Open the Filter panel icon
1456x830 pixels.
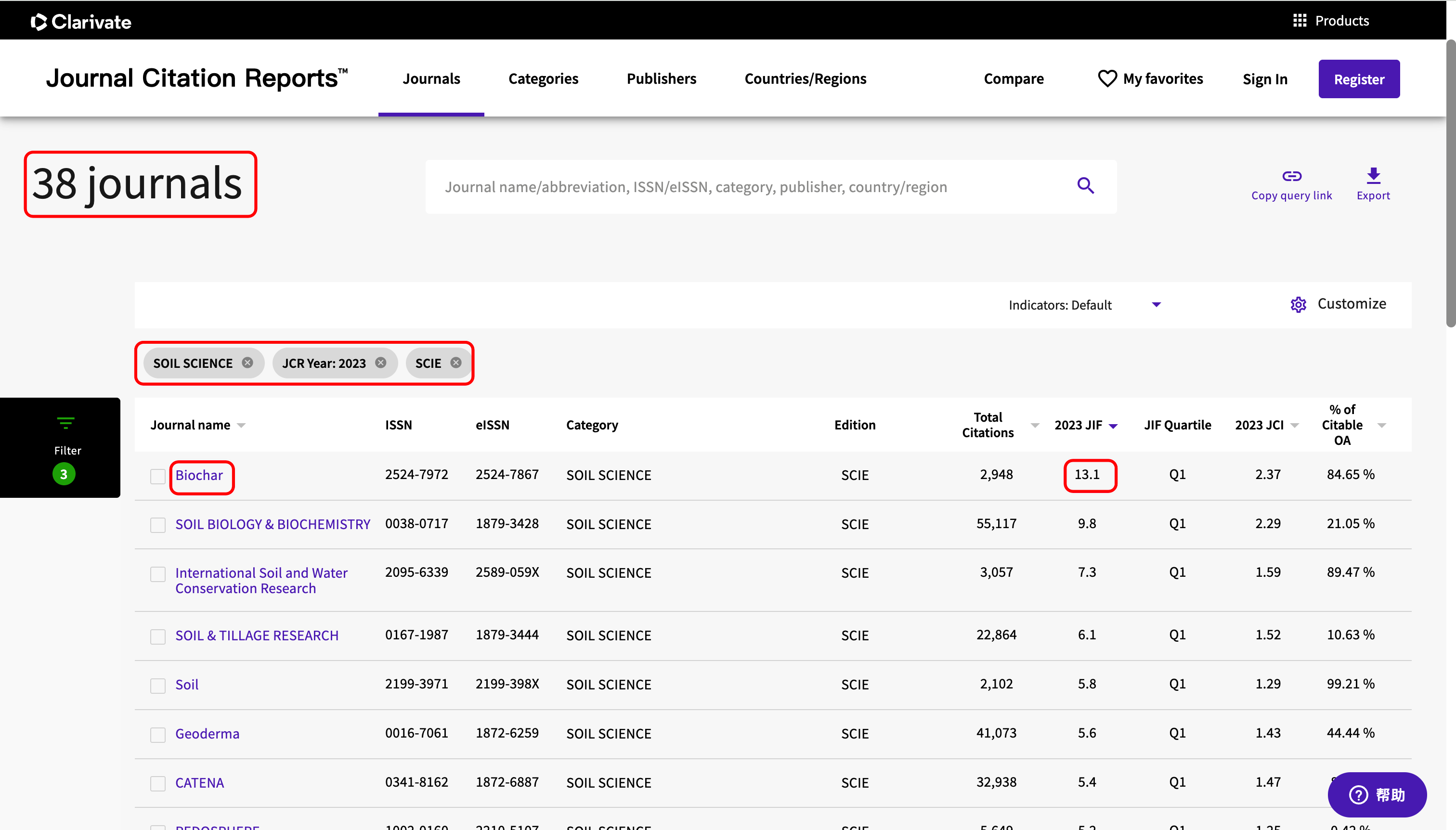point(65,423)
